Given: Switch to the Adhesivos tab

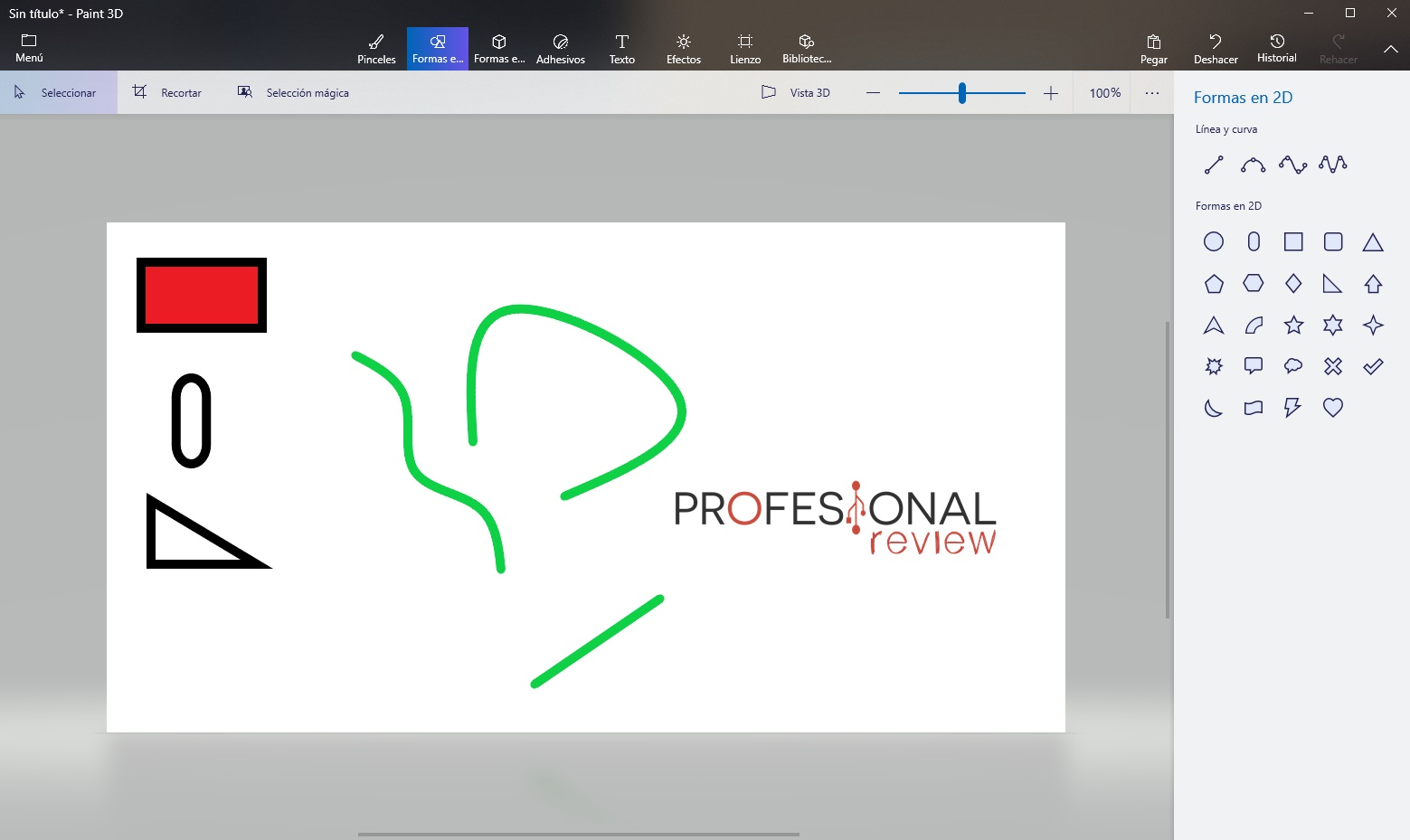Looking at the screenshot, I should click(x=560, y=47).
